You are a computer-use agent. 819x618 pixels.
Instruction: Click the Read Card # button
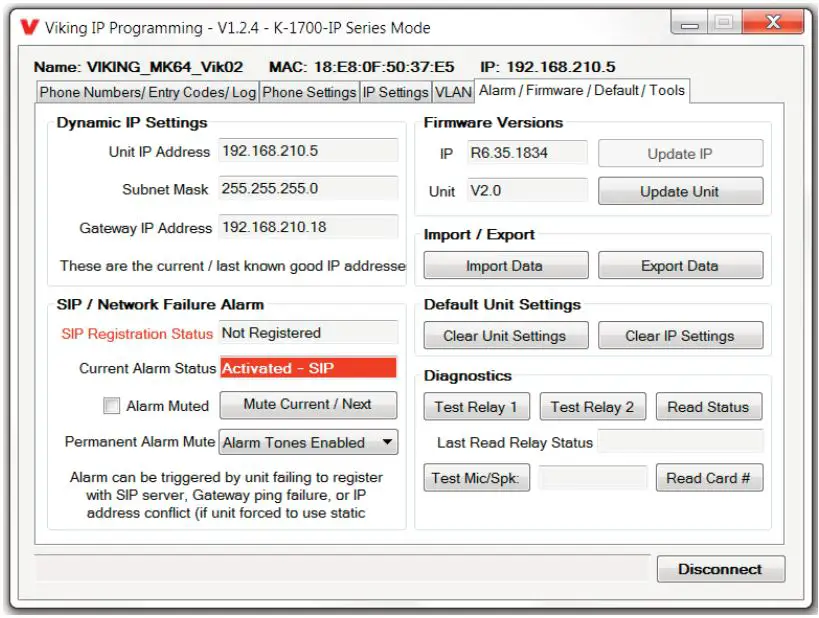coord(709,477)
